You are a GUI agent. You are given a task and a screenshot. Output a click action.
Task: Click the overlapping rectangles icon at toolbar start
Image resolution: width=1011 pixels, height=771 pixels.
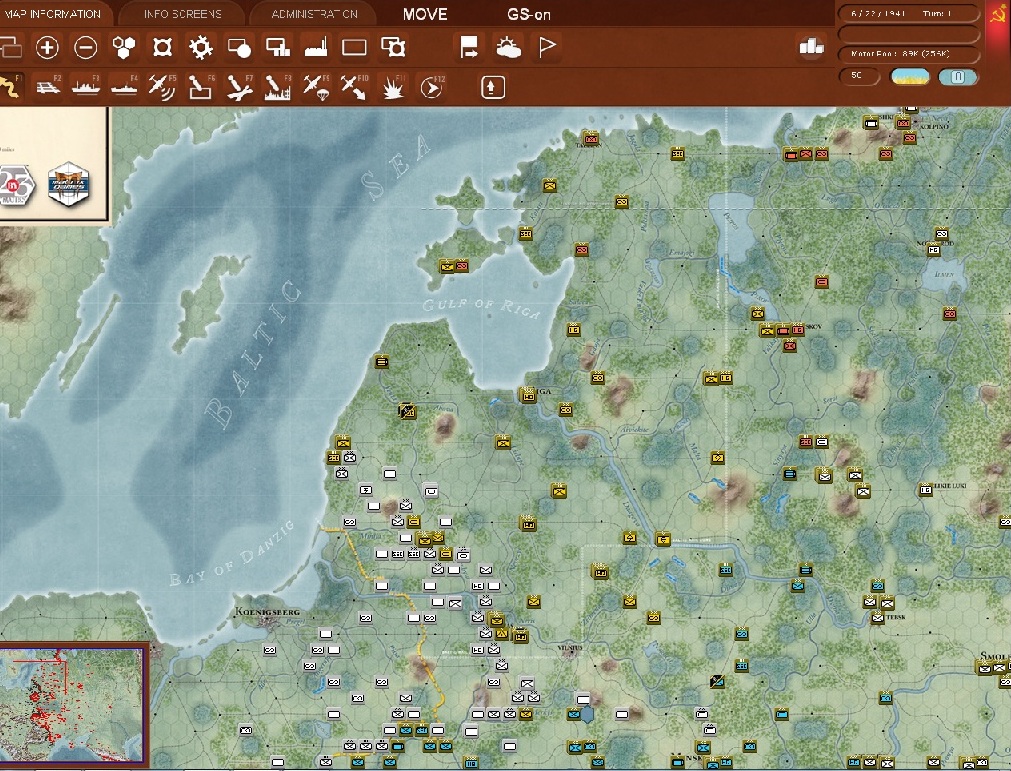[10, 48]
